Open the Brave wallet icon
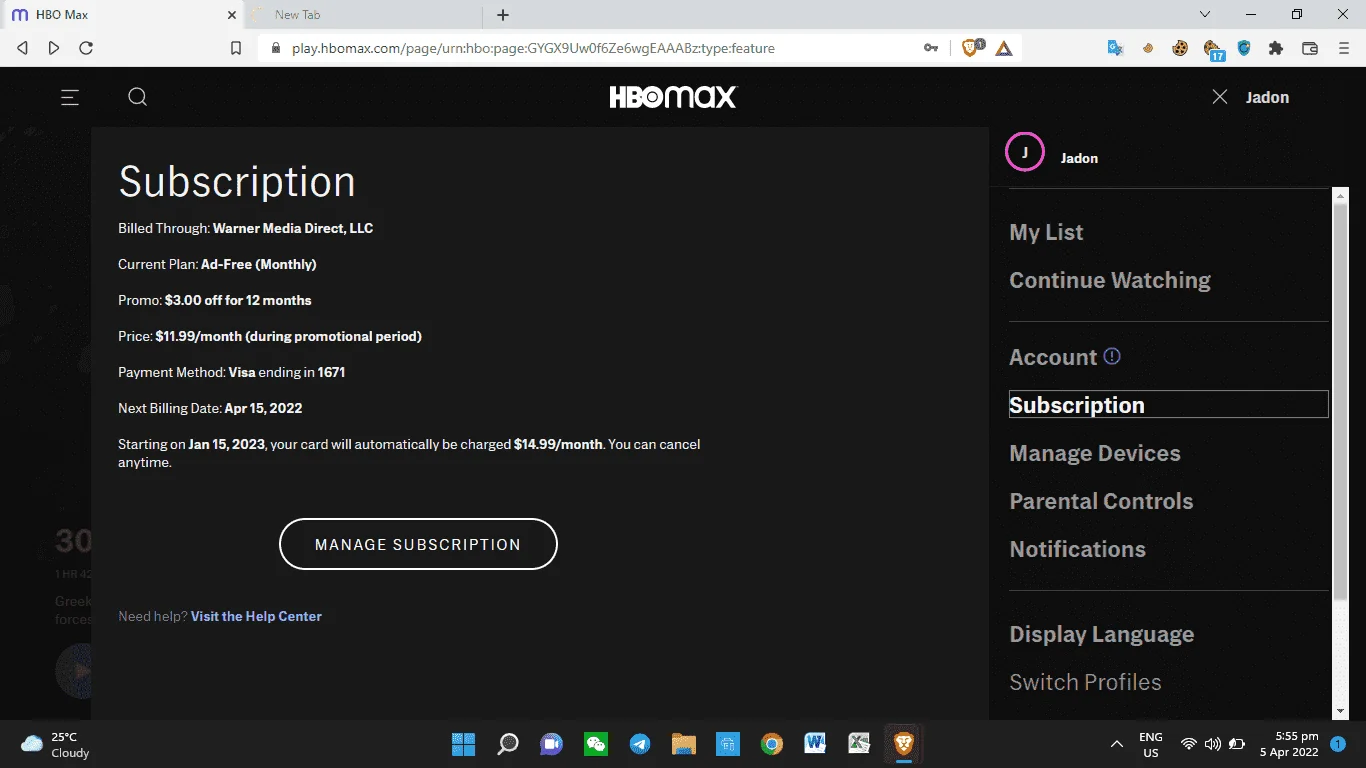 tap(1310, 48)
